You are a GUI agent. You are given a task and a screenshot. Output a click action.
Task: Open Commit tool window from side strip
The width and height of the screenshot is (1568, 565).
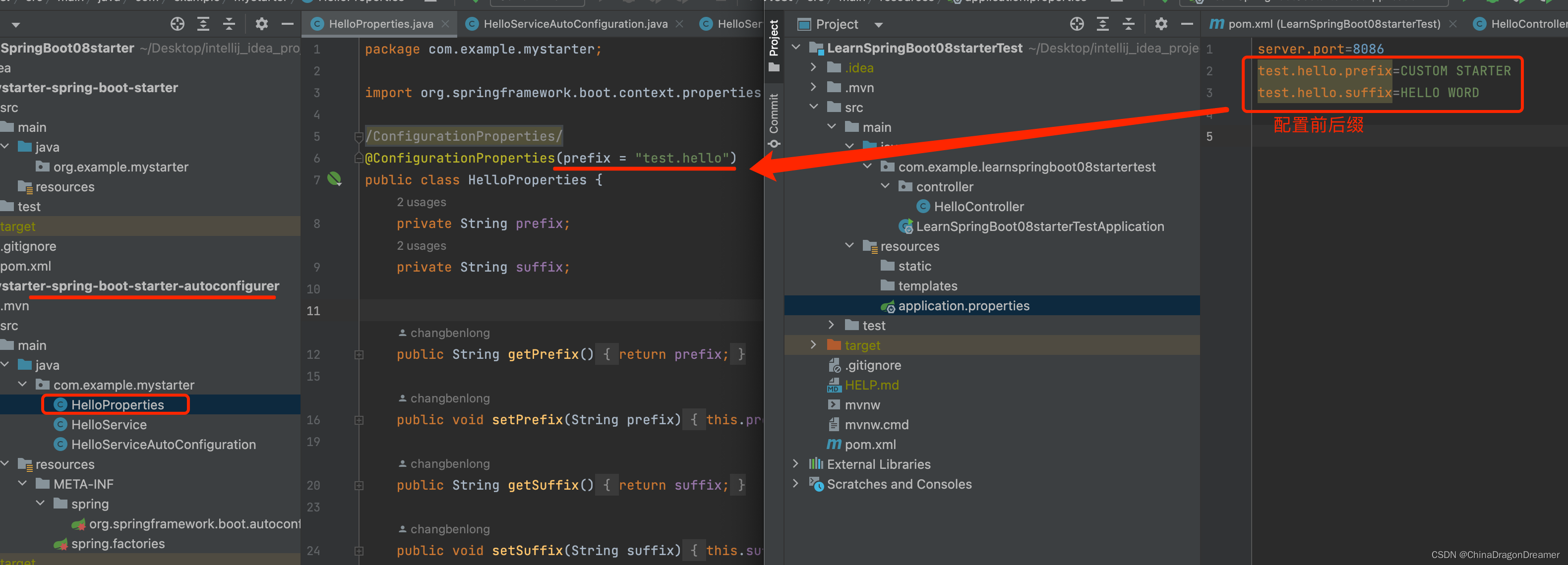[x=774, y=120]
